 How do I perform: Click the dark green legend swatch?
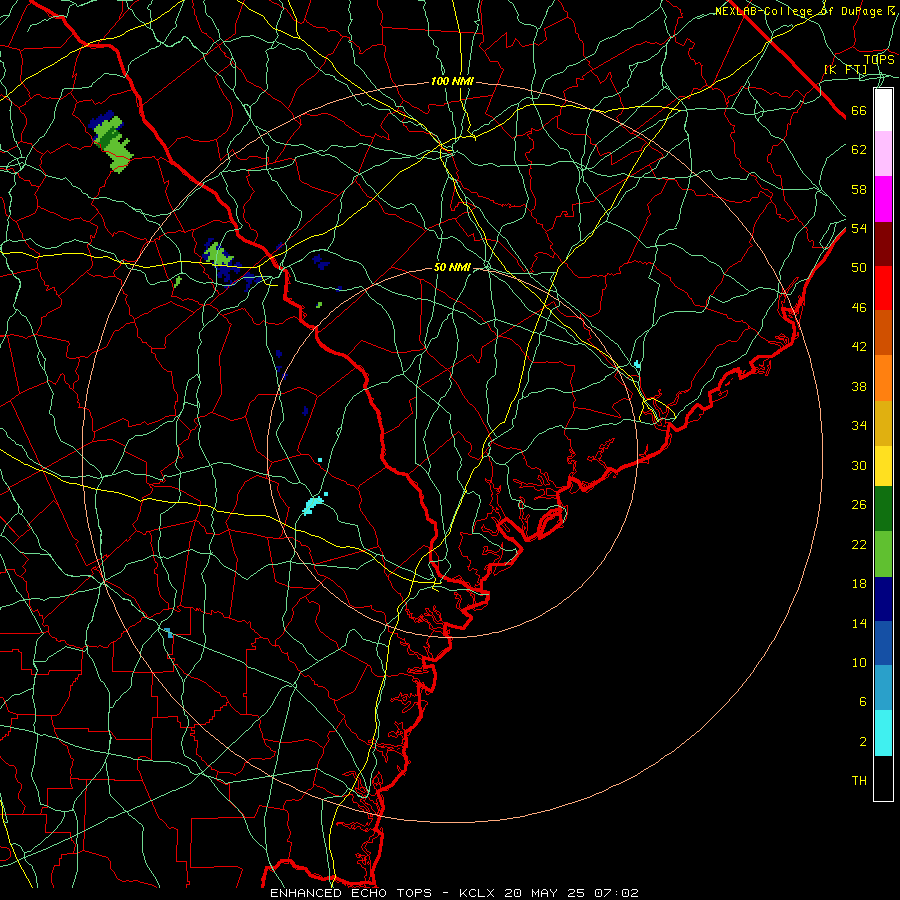coord(883,509)
